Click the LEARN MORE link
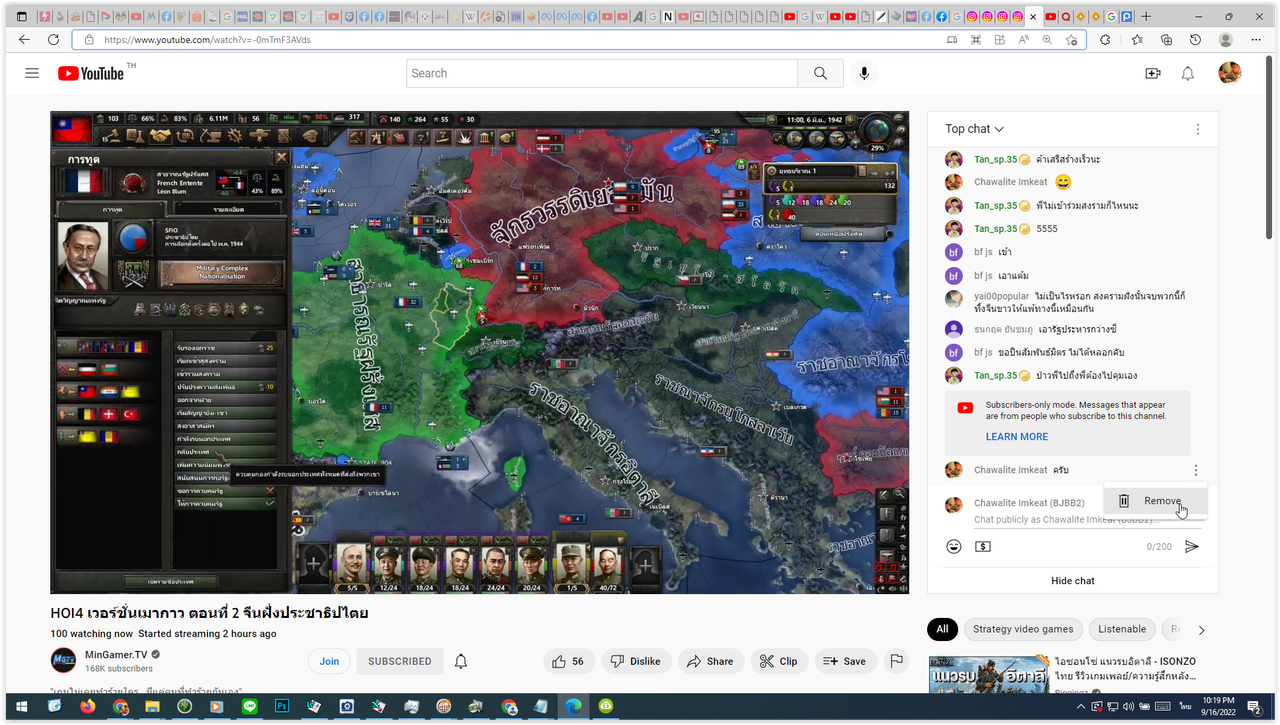 click(x=1017, y=437)
